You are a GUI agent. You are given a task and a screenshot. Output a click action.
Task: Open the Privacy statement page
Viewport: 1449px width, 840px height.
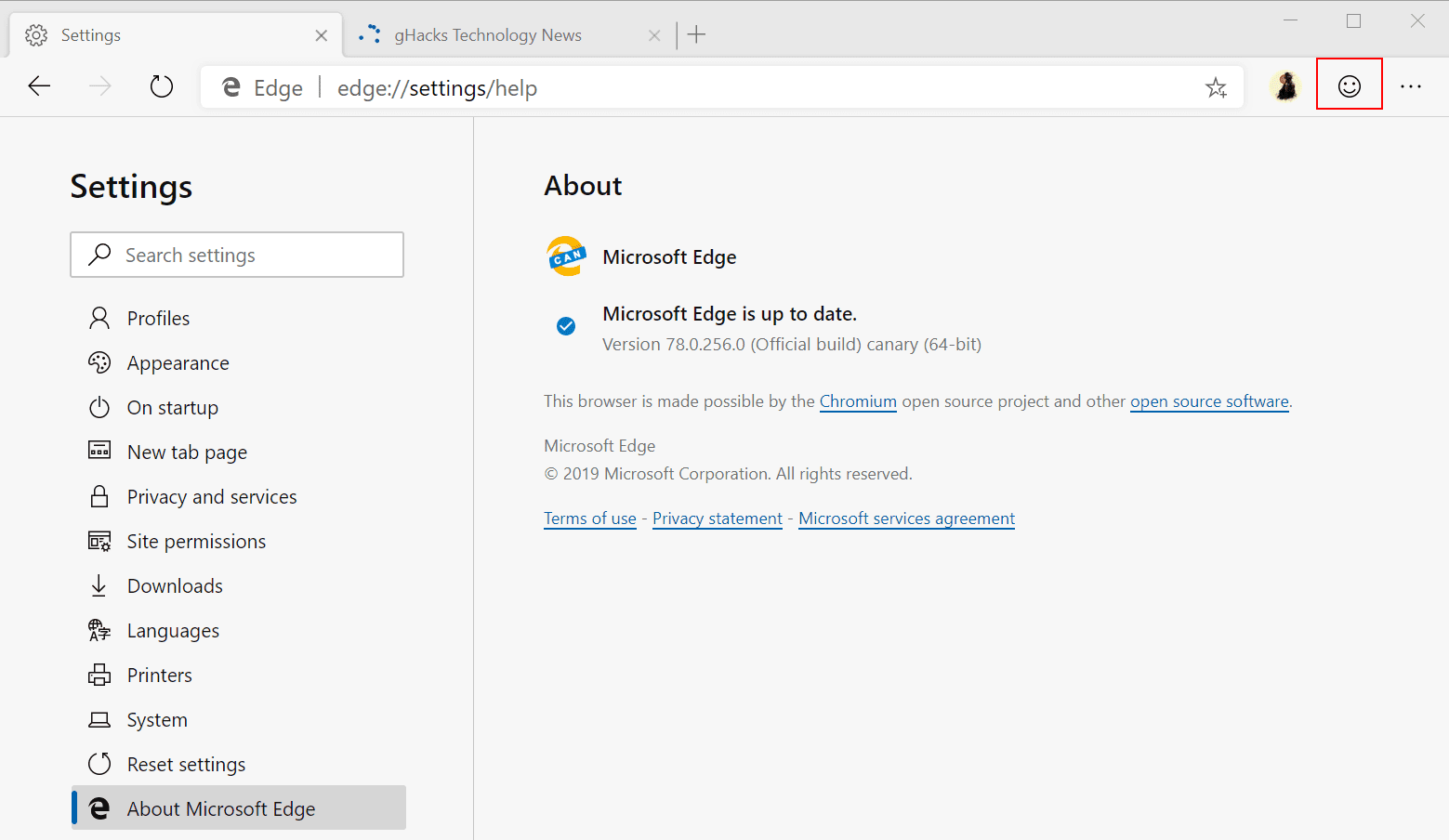(717, 518)
